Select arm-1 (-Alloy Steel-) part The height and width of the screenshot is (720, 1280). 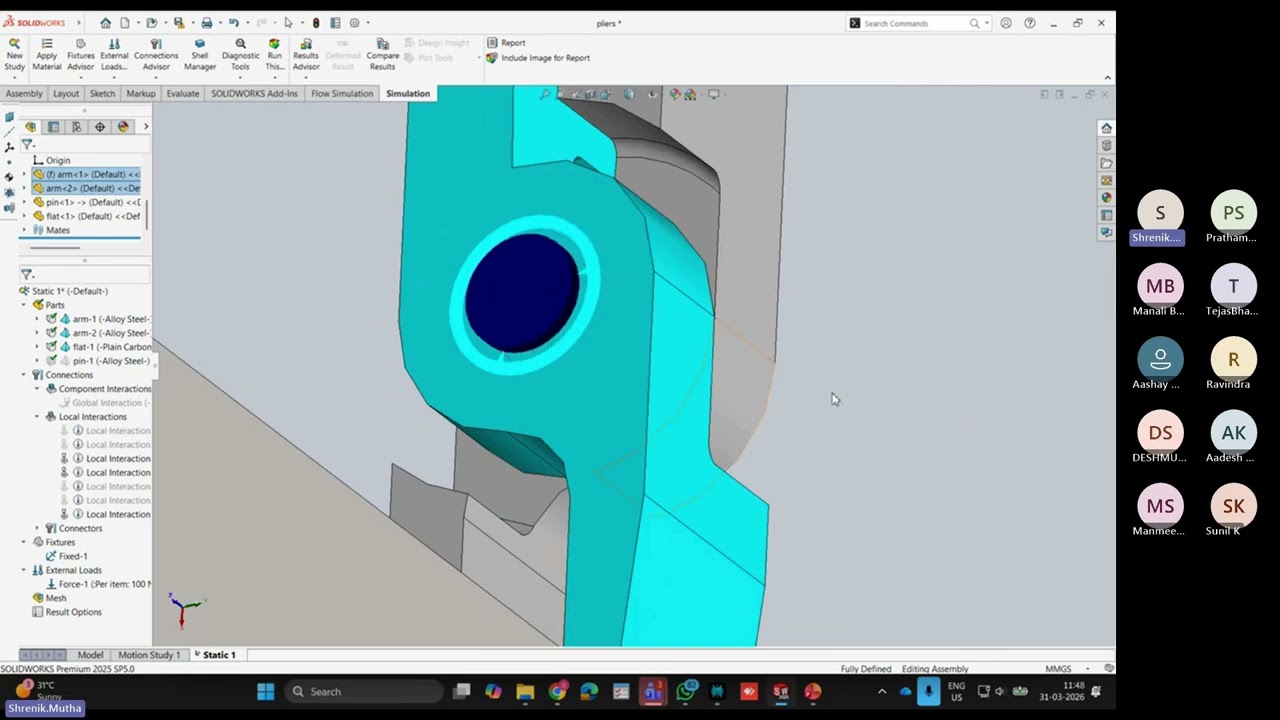104,319
